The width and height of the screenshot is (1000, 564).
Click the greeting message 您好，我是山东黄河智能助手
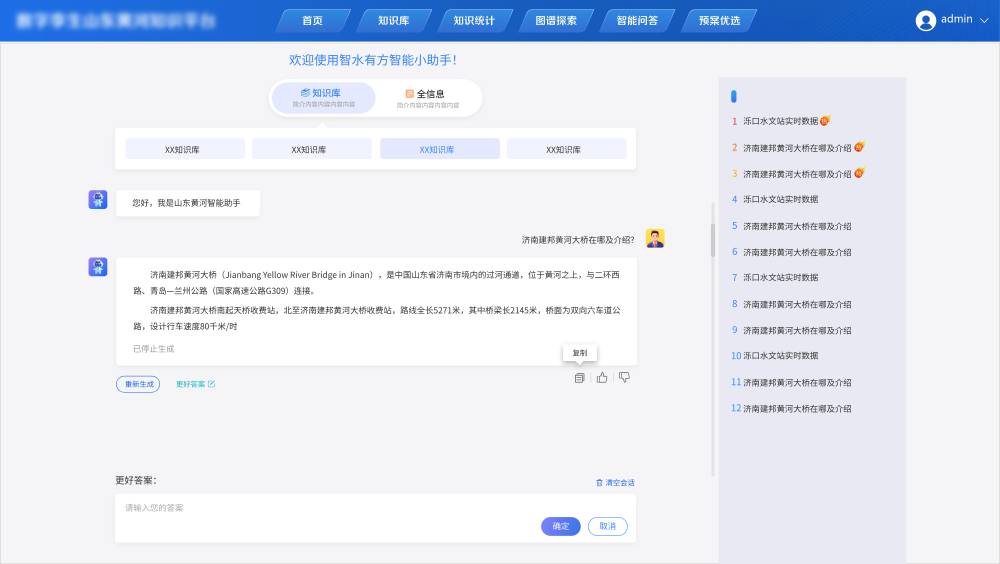pyautogui.click(x=186, y=203)
